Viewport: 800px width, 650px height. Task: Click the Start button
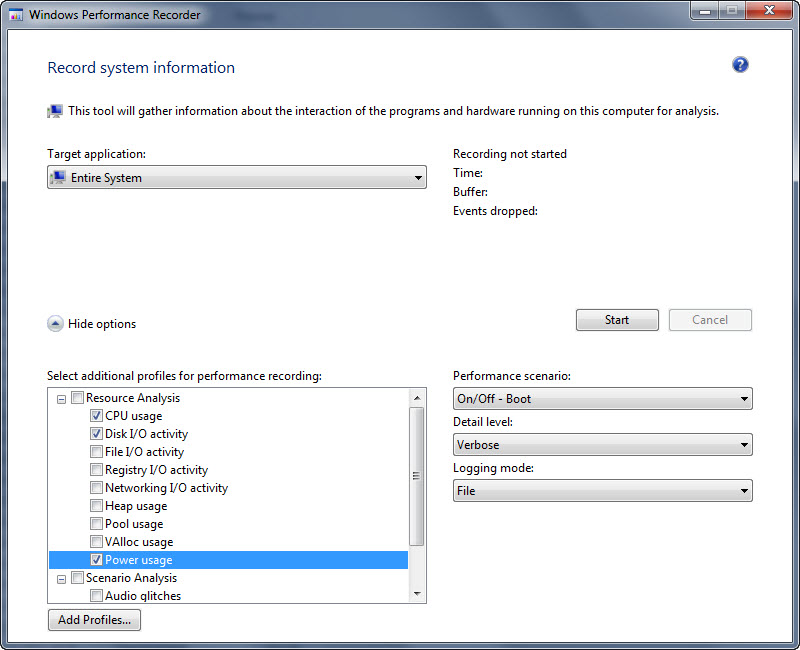point(617,320)
